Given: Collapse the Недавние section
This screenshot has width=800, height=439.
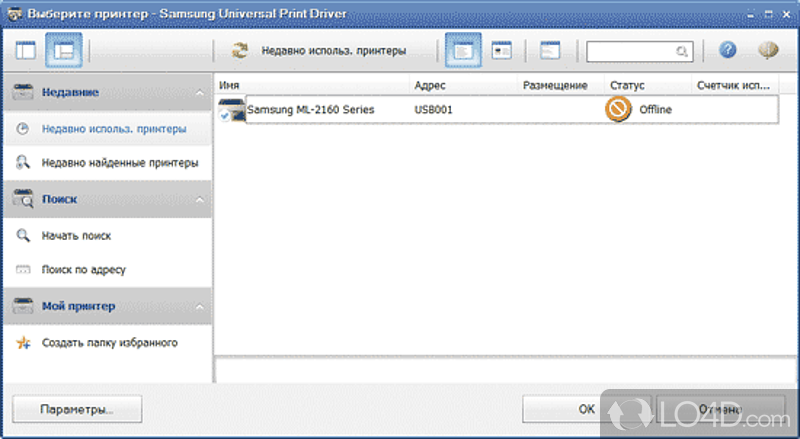Looking at the screenshot, I should coord(198,93).
